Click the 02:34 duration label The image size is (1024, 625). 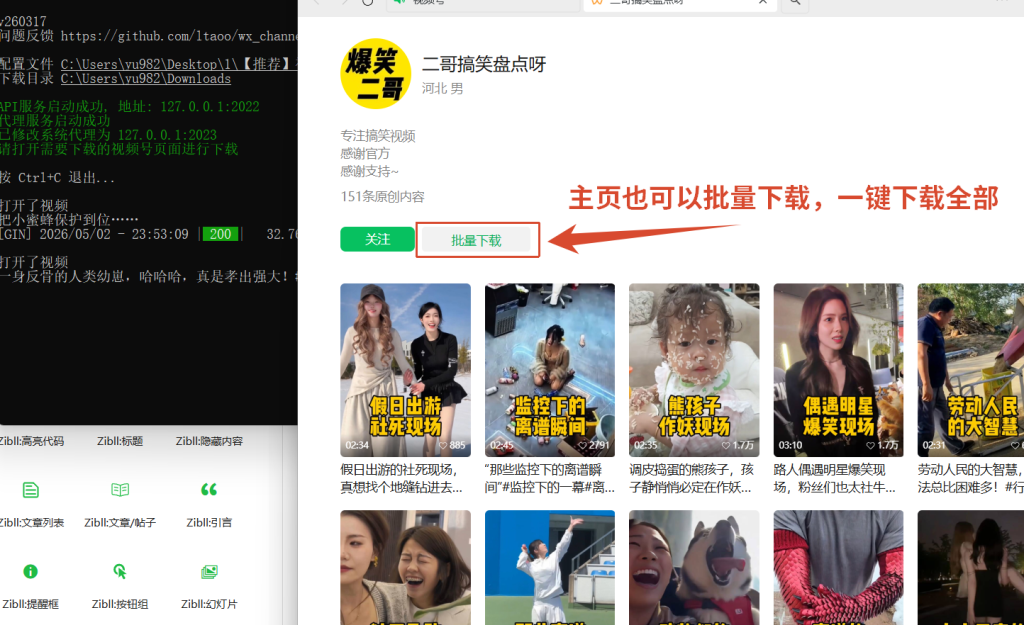point(357,445)
